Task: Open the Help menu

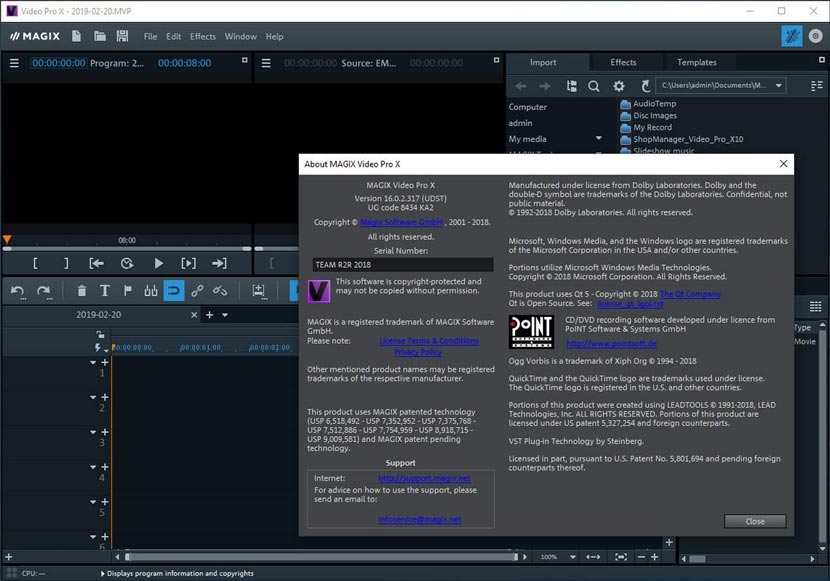Action: click(273, 36)
